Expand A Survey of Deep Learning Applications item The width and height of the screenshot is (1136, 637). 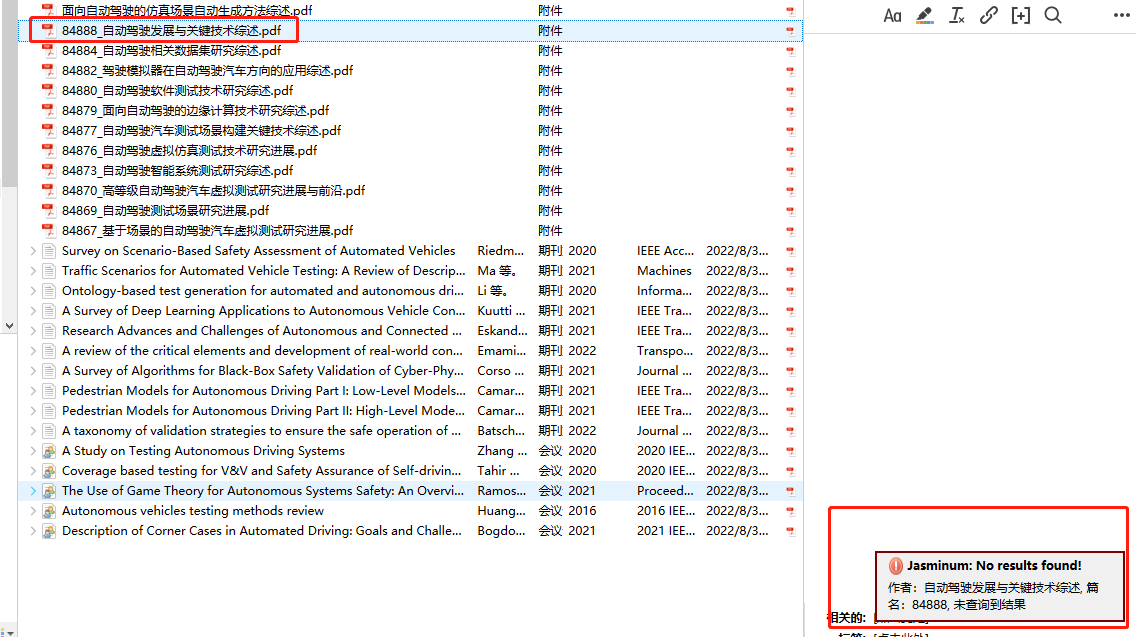33,311
